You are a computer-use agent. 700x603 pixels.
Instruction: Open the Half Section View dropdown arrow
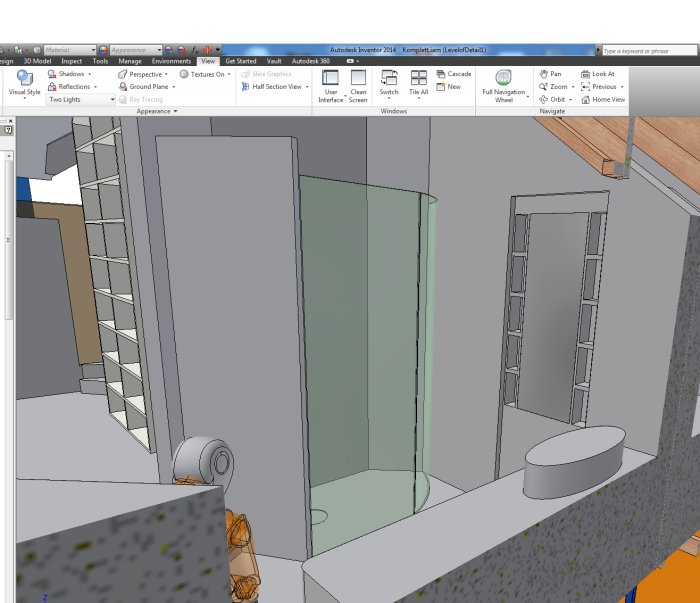307,87
